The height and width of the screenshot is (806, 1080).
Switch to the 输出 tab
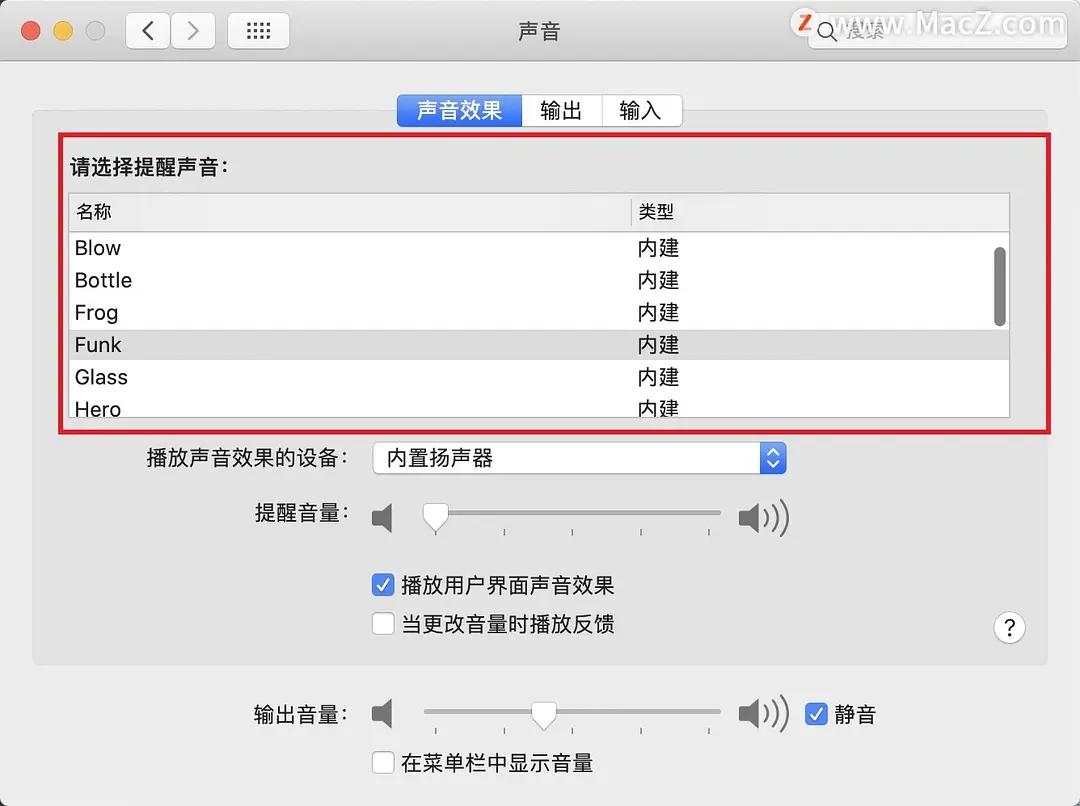coord(561,110)
